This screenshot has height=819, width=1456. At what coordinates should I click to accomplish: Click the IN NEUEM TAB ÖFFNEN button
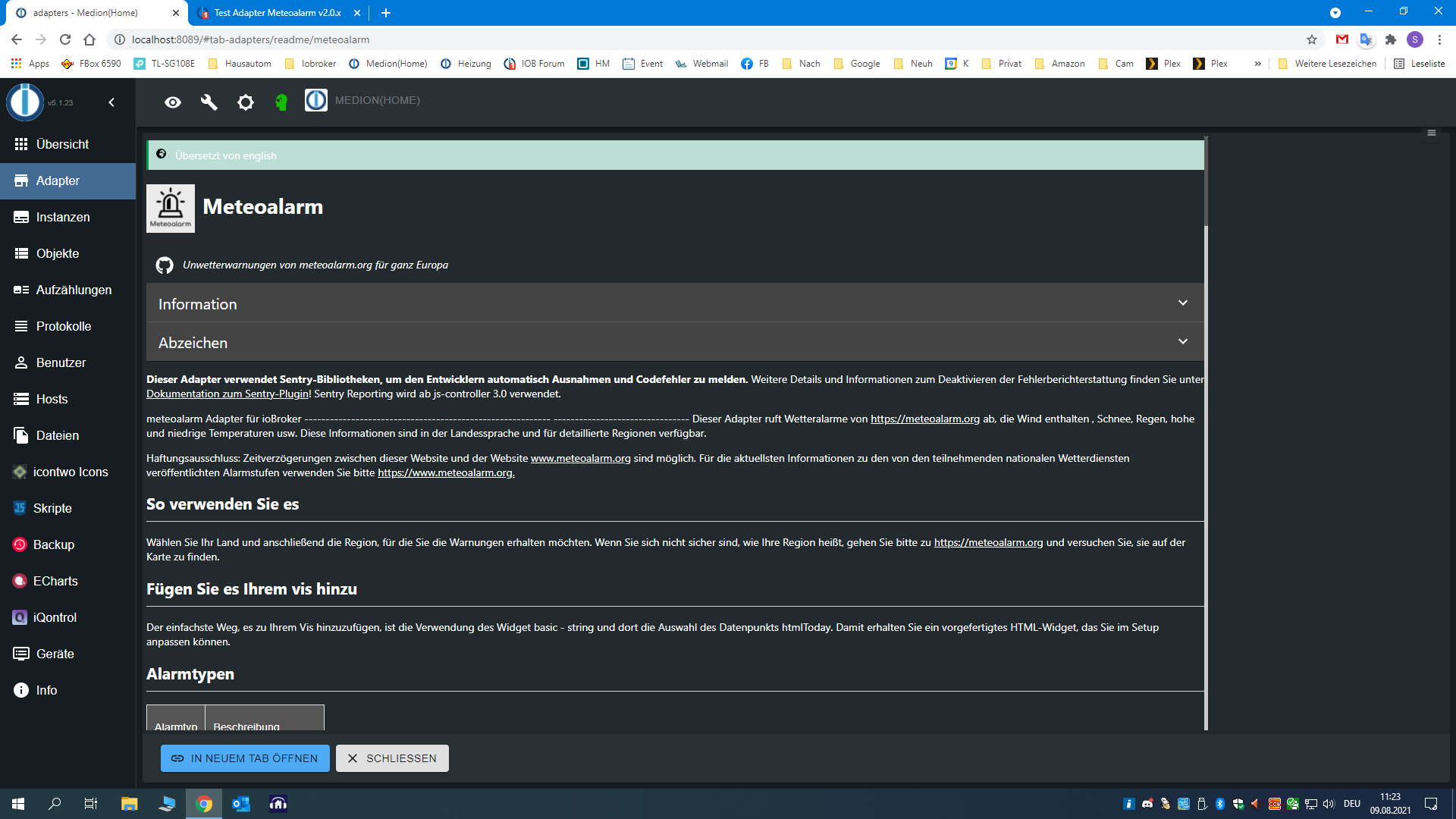click(x=245, y=758)
